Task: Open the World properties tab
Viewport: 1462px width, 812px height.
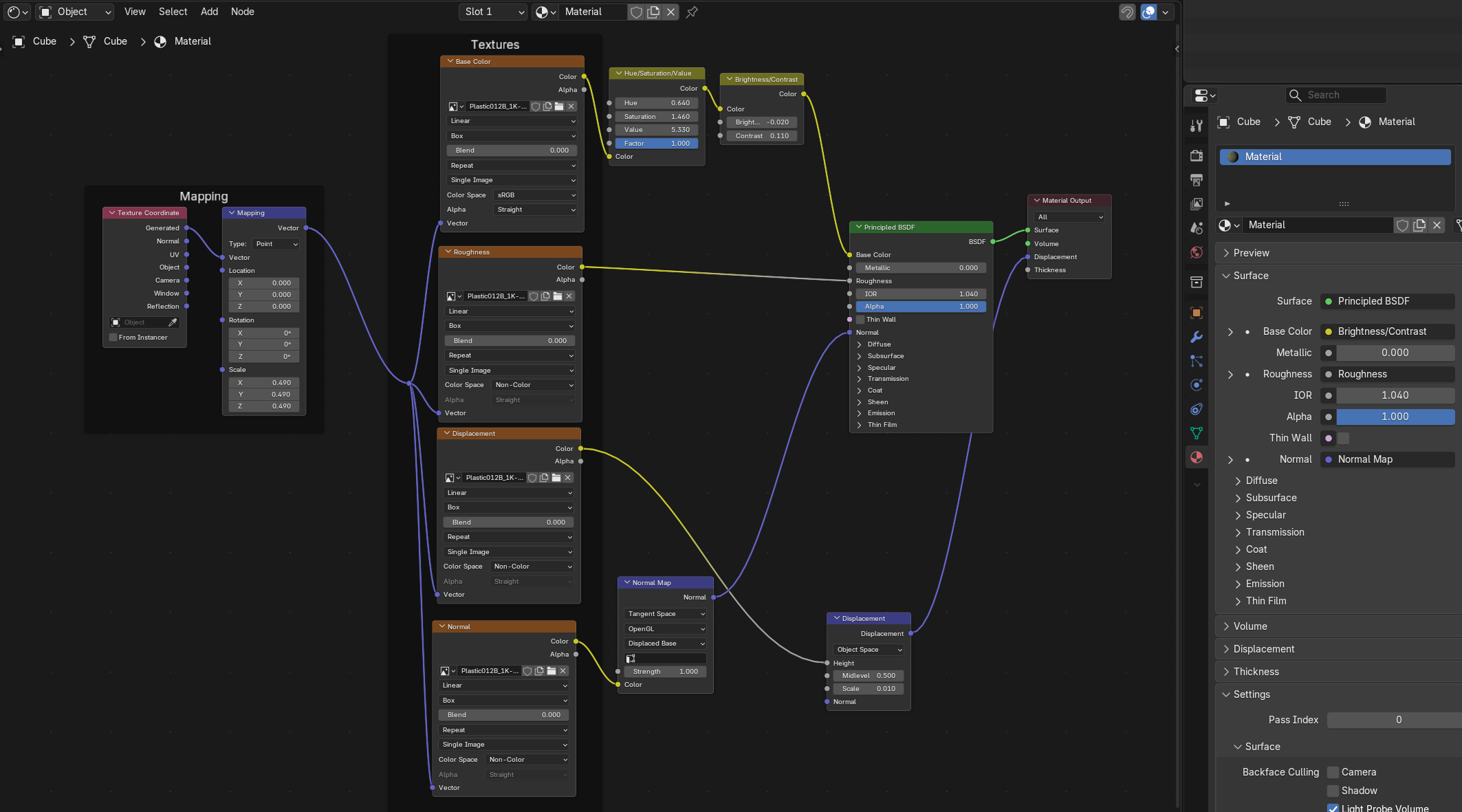Action: (x=1197, y=252)
